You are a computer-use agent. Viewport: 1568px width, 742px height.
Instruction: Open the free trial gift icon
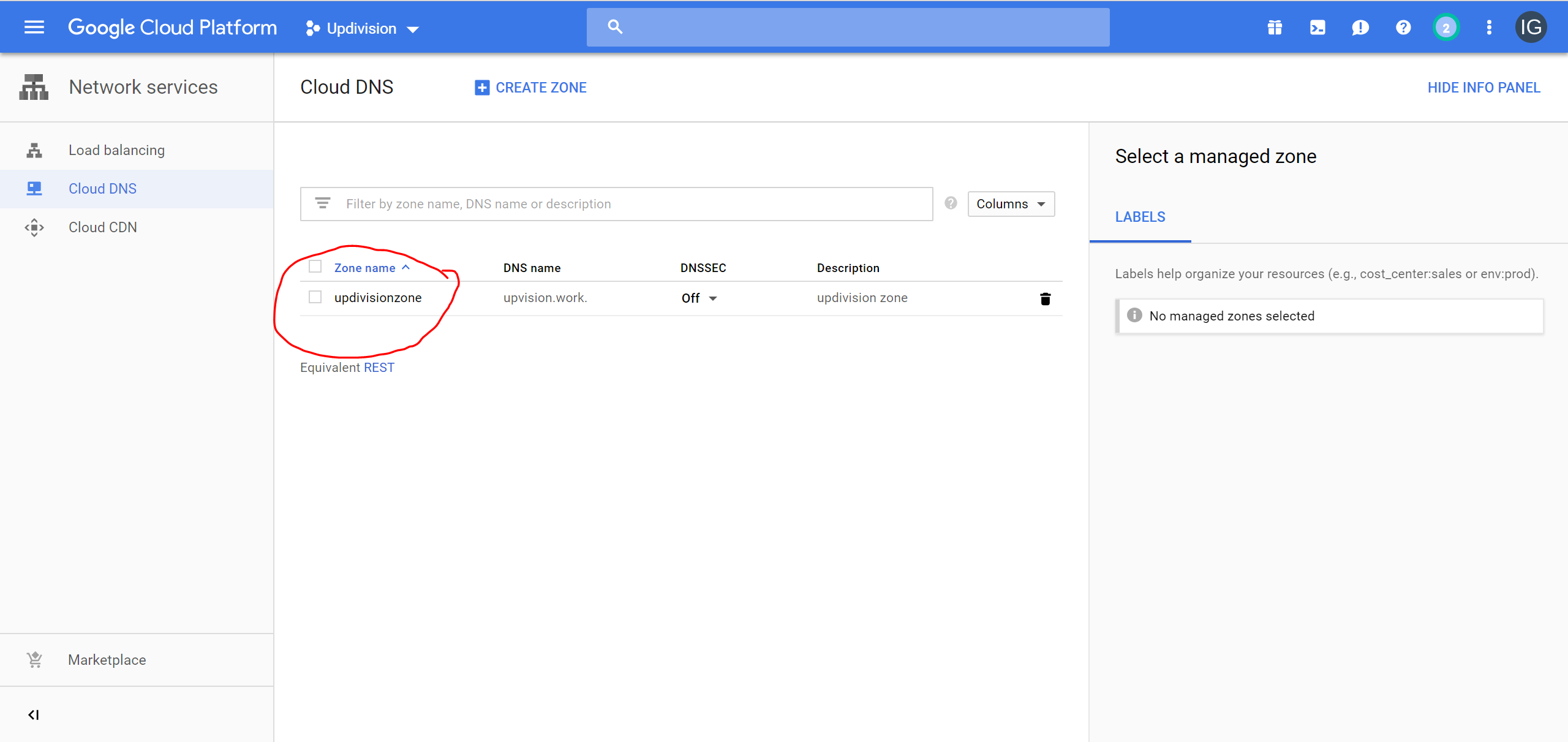pos(1275,28)
